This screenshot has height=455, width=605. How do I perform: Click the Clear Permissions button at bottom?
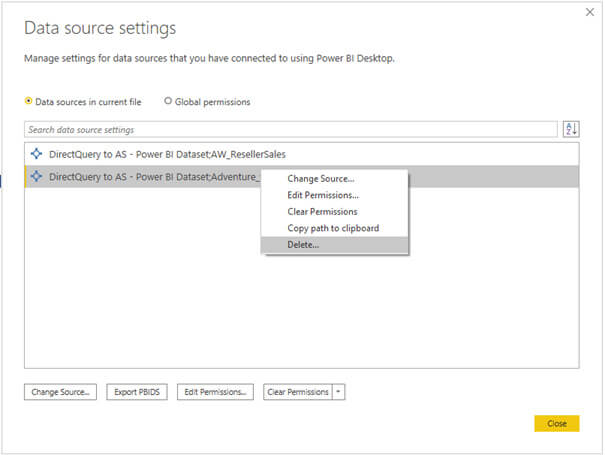tap(298, 392)
